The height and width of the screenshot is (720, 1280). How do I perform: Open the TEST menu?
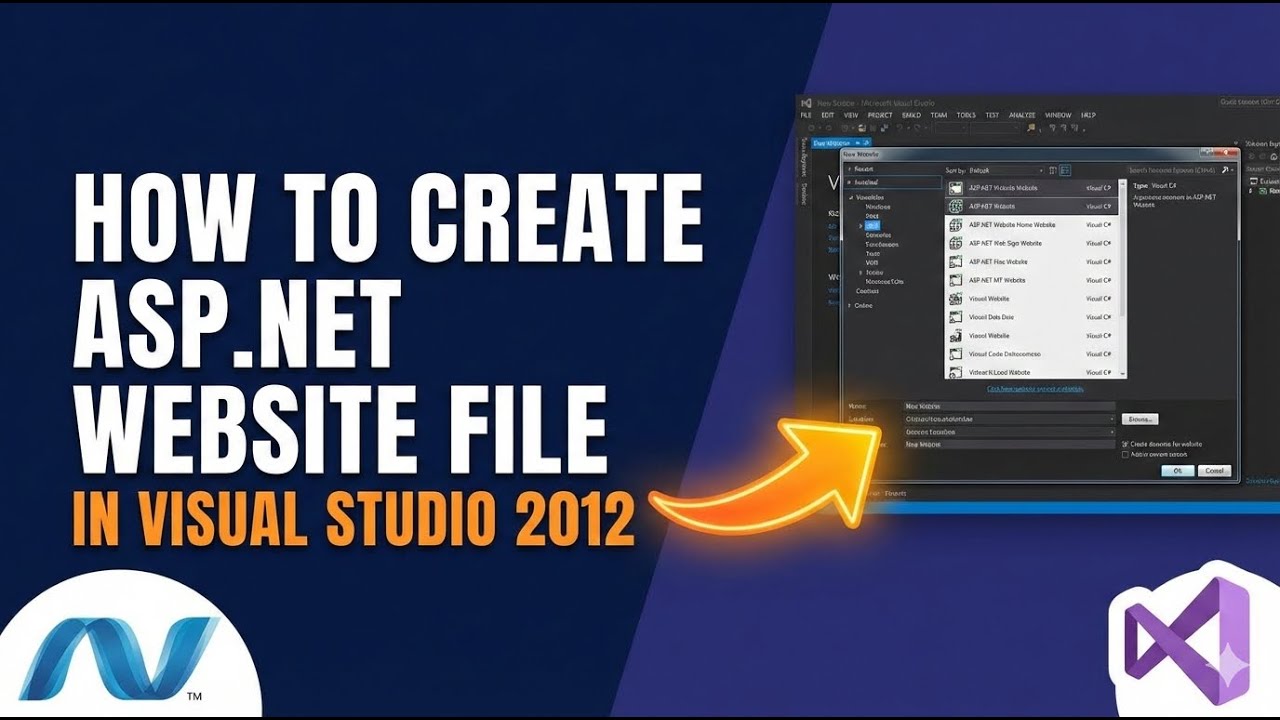992,115
